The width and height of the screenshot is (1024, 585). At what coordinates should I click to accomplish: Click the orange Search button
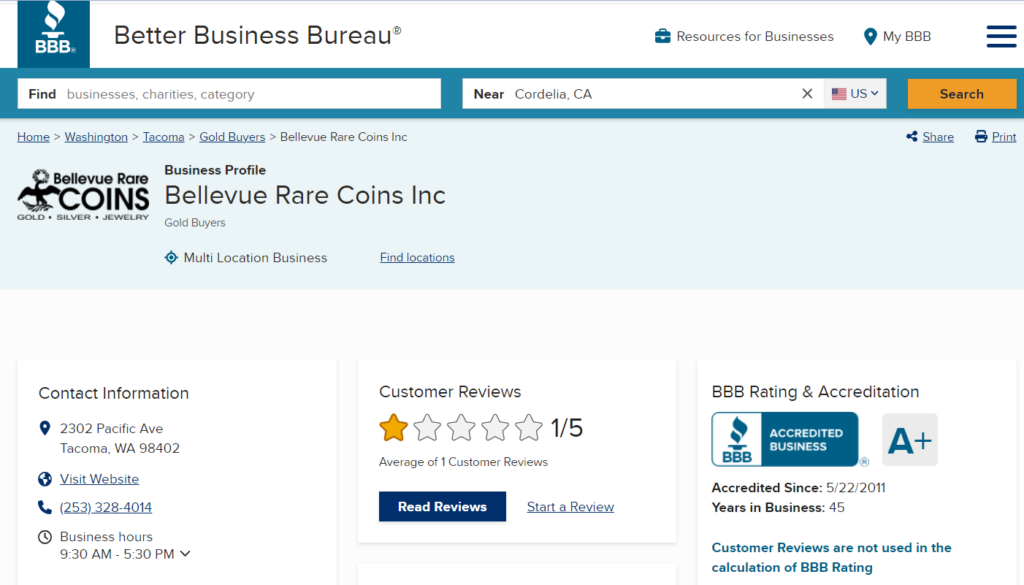click(961, 93)
